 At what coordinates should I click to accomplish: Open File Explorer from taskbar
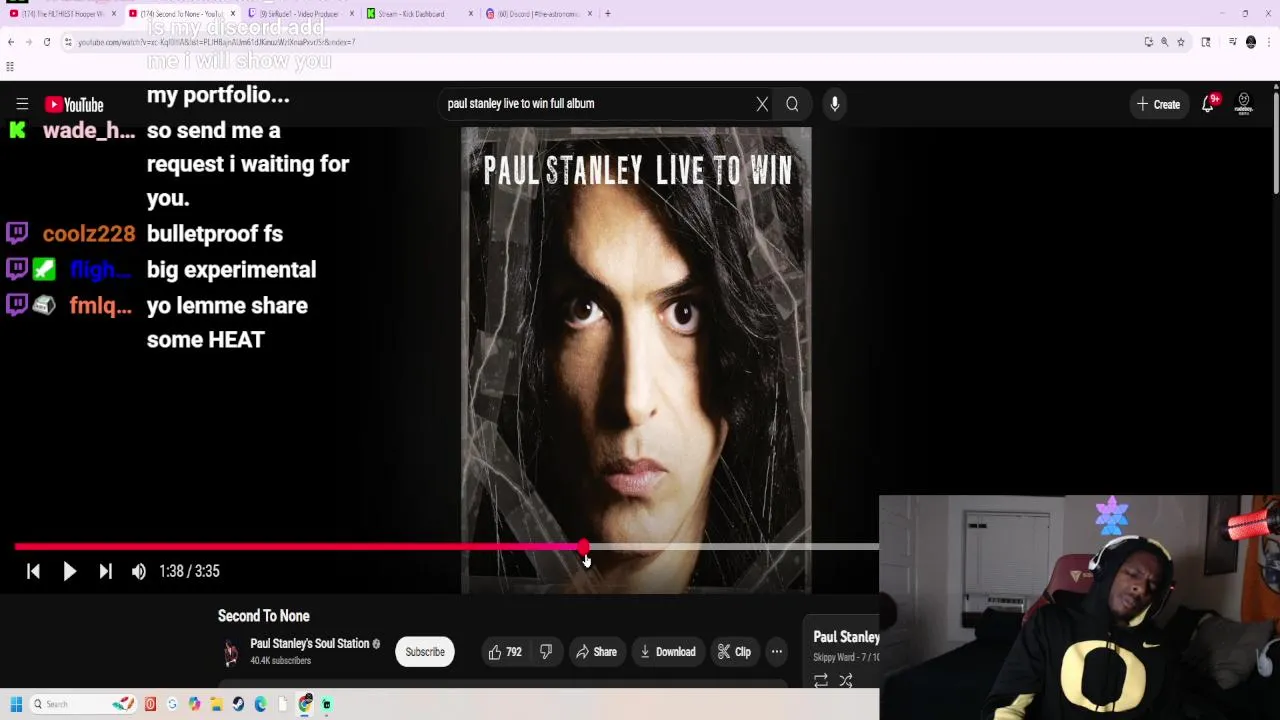[x=216, y=704]
